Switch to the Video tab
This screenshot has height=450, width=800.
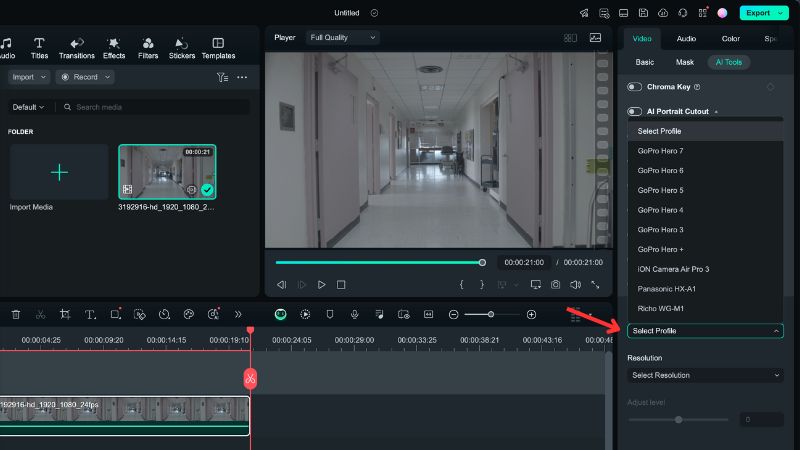click(642, 39)
